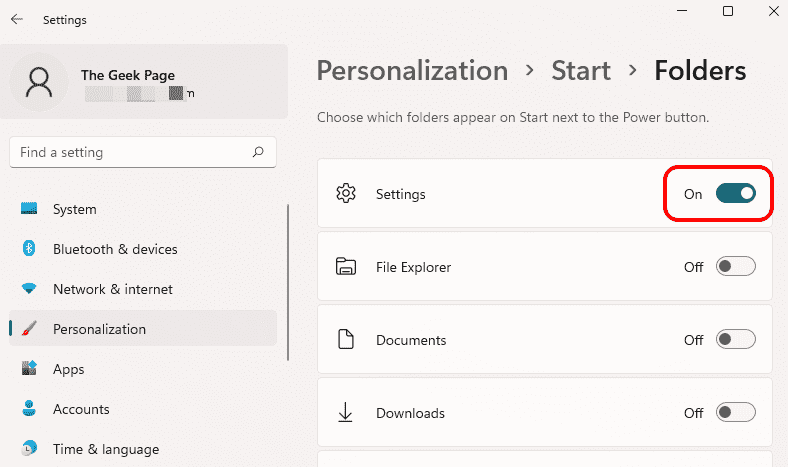Image resolution: width=788 pixels, height=467 pixels.
Task: Click the sidebar vertical scrollbar
Action: coord(288,282)
